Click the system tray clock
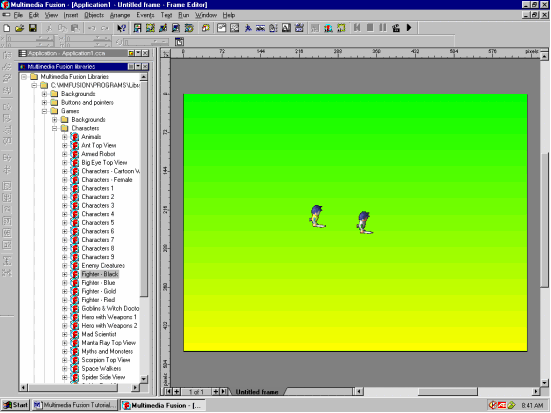Screen dimensions: 551x413 coord(532,406)
